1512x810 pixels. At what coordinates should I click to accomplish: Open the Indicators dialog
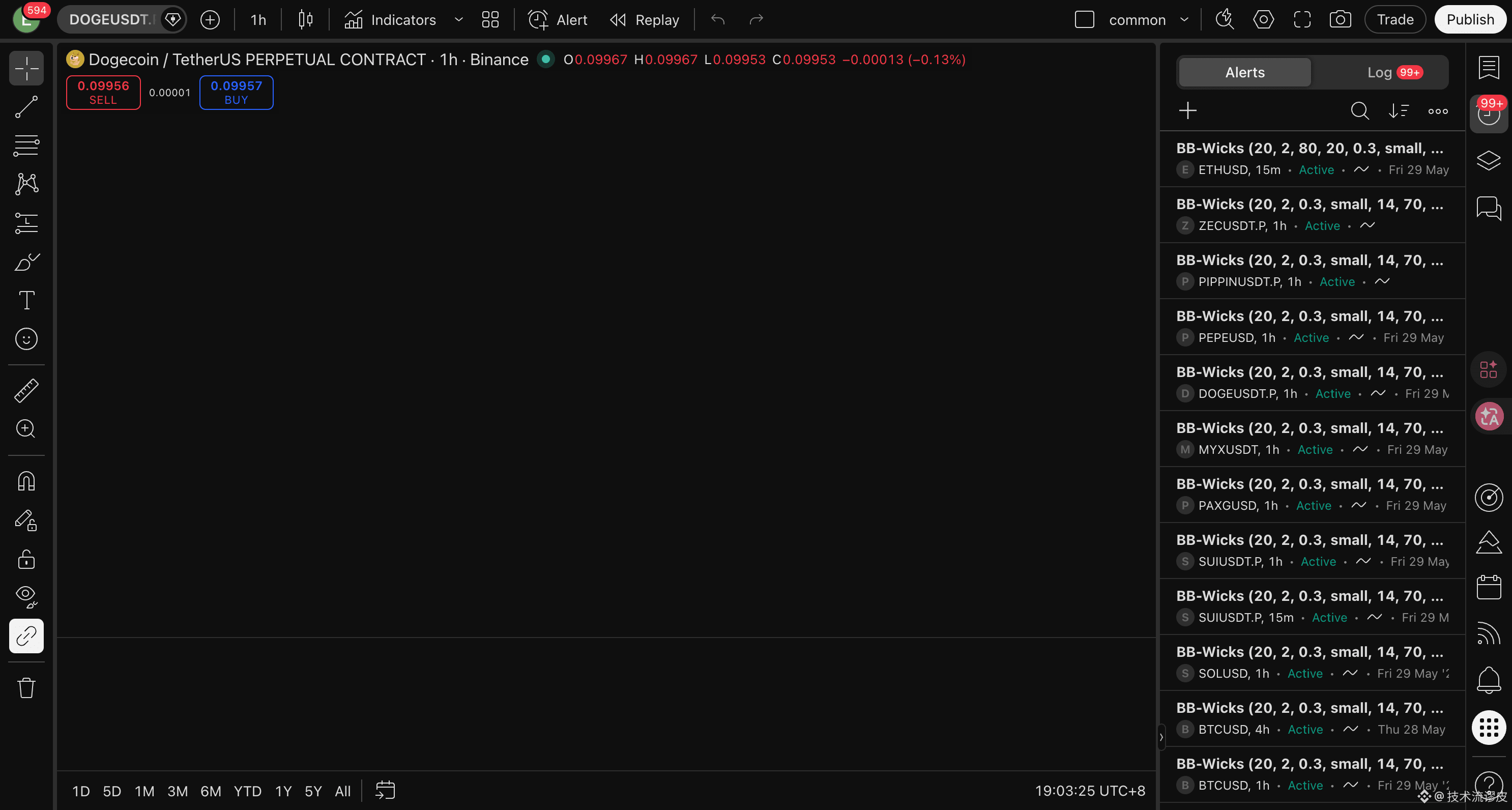(x=390, y=19)
